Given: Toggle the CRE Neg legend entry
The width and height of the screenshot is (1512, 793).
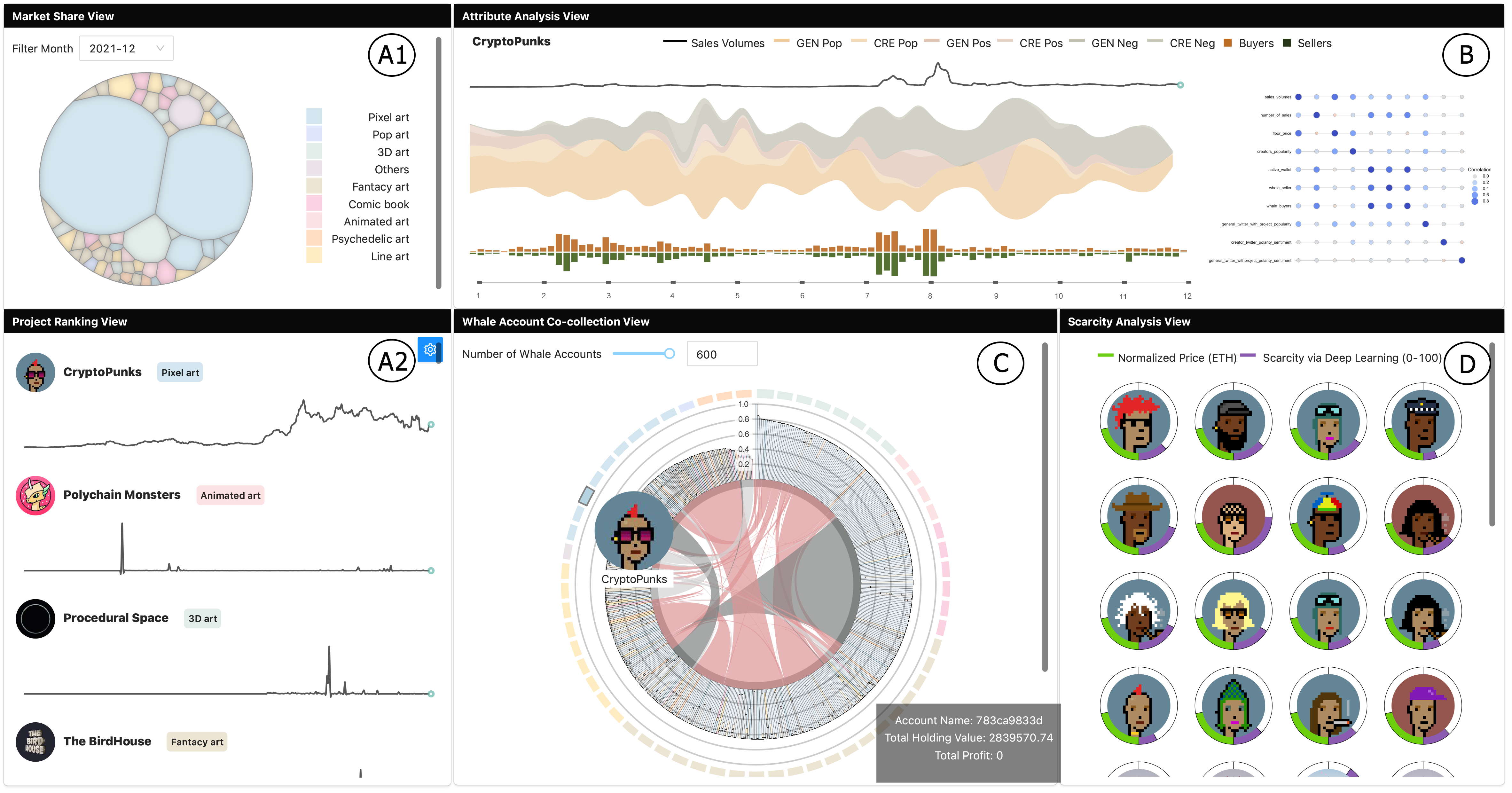Looking at the screenshot, I should click(1181, 43).
